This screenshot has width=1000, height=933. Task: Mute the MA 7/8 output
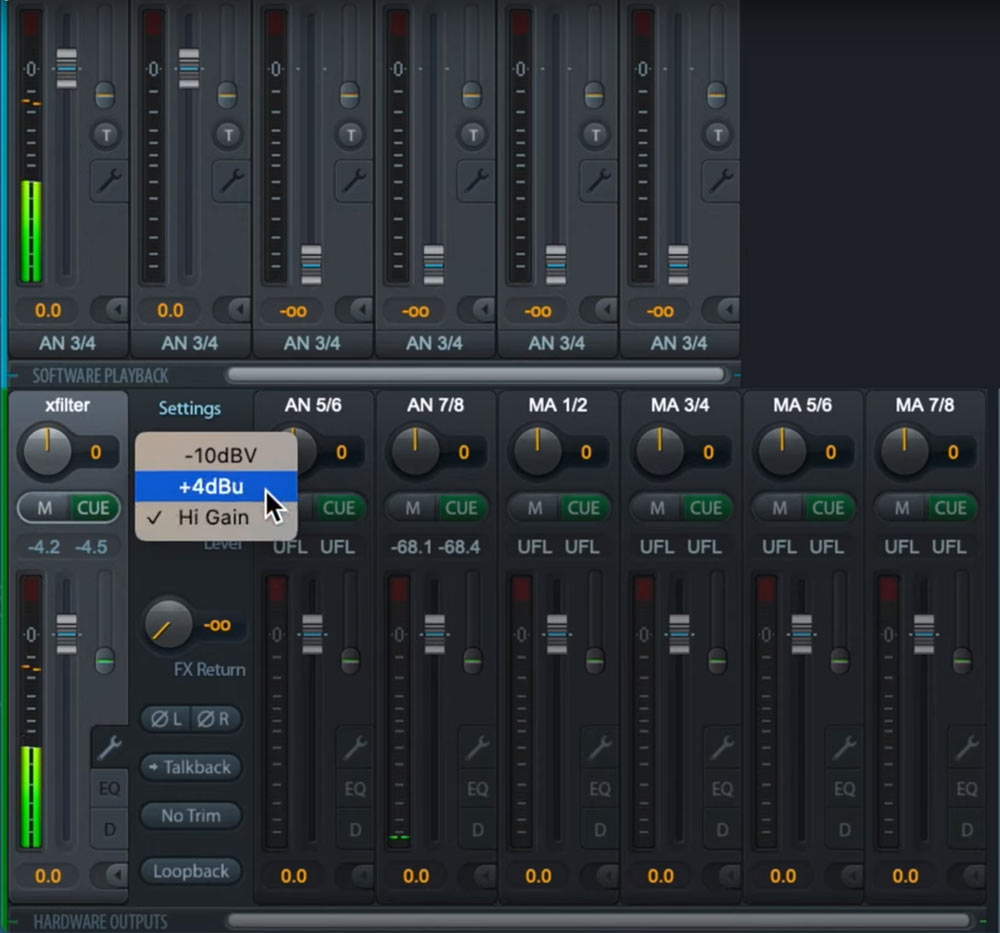click(x=902, y=508)
